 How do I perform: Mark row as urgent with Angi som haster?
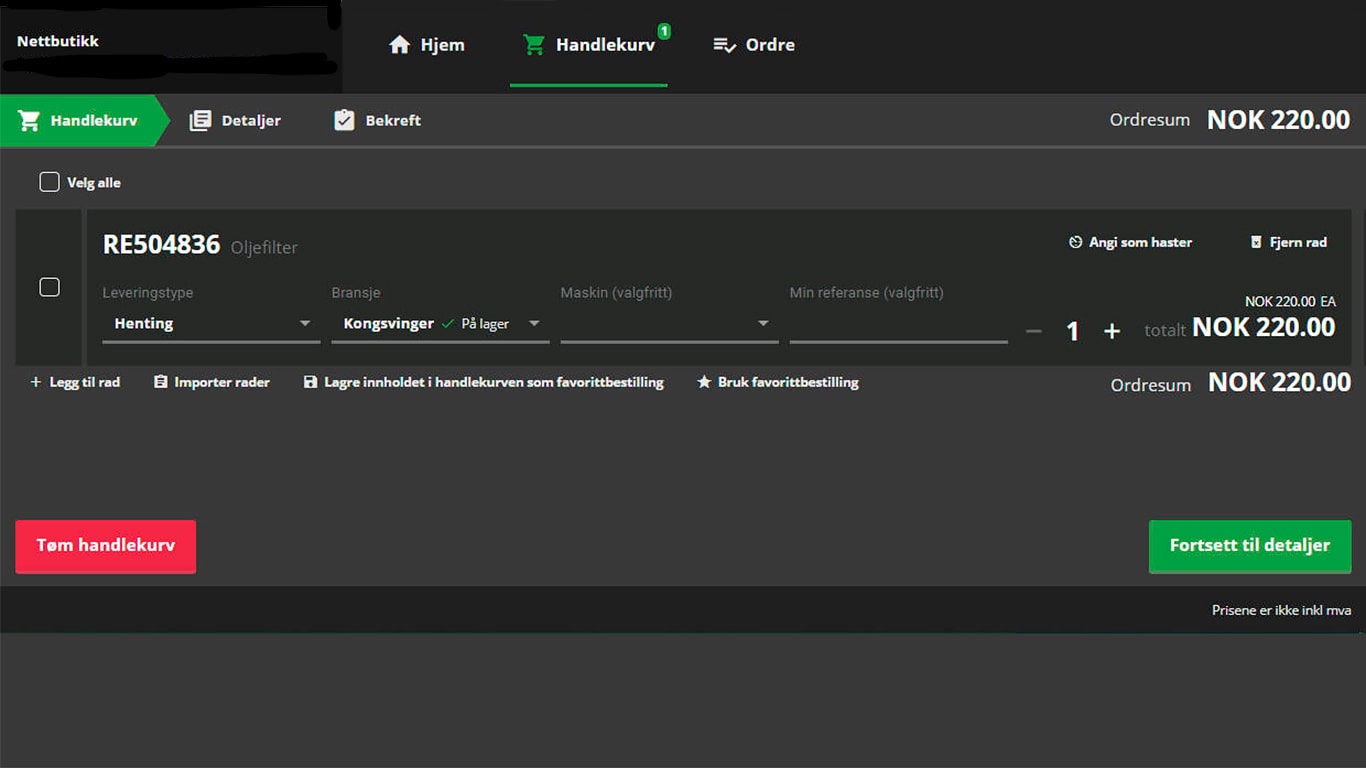1130,242
